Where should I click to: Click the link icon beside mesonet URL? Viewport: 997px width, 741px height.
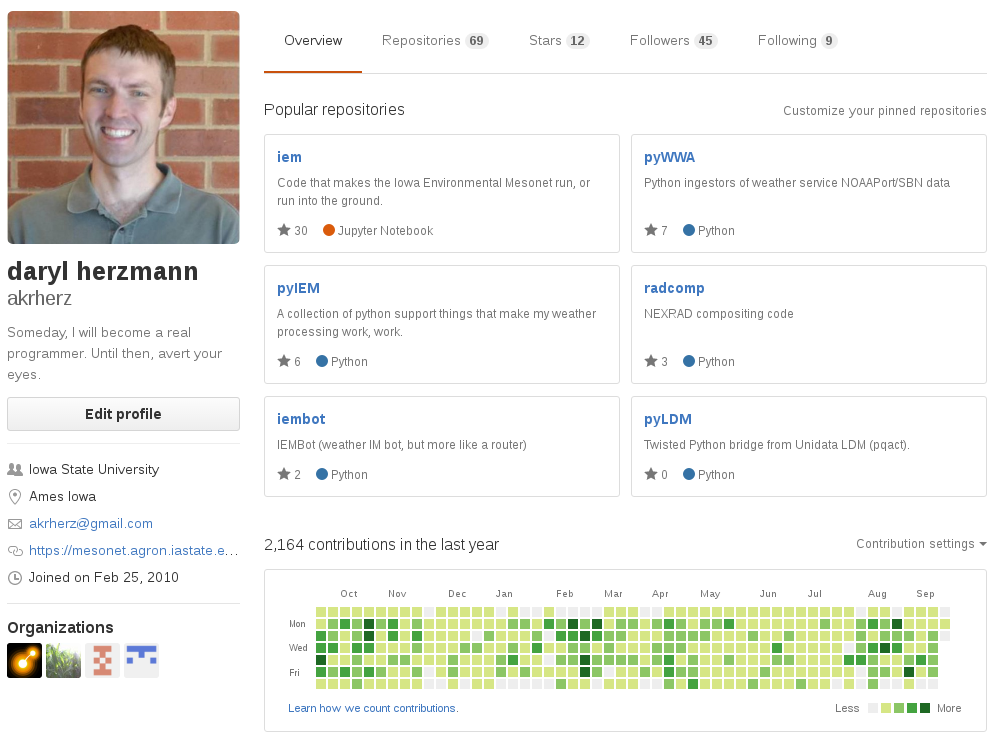[15, 551]
